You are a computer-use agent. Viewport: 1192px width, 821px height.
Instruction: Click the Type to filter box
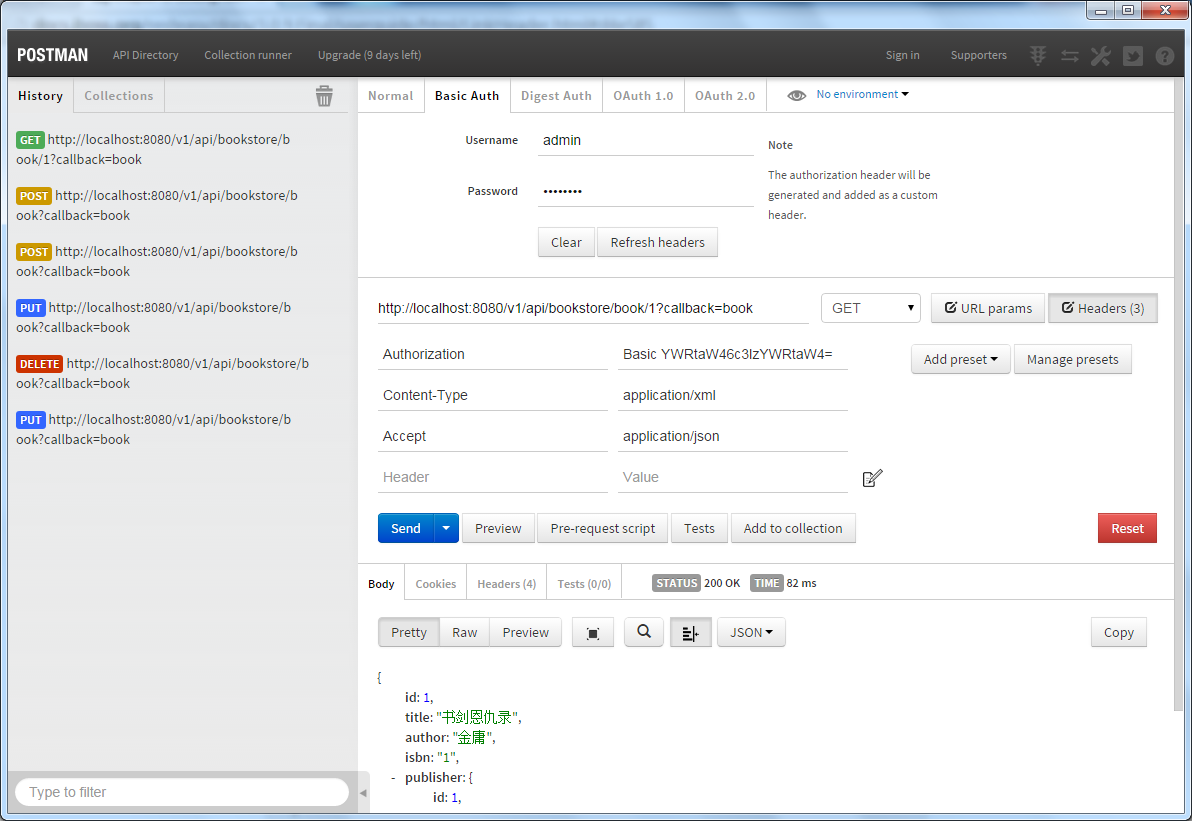tap(182, 792)
